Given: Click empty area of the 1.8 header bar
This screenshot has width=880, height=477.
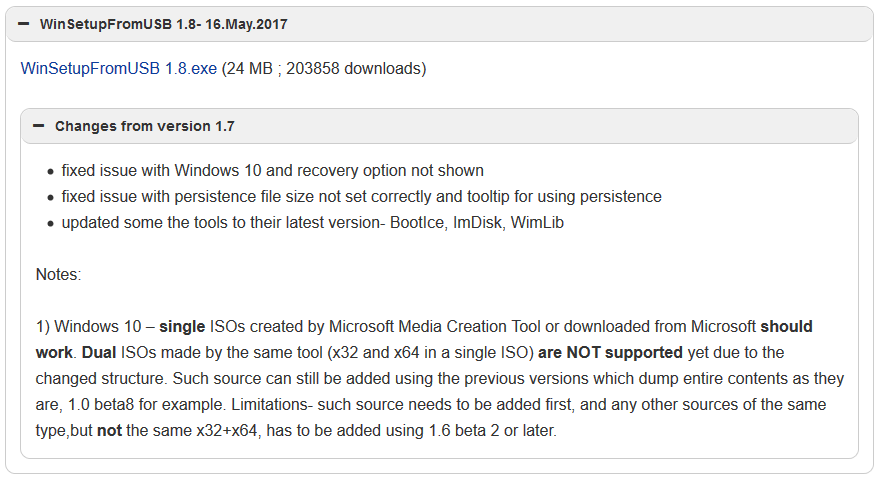Looking at the screenshot, I should [x=578, y=24].
